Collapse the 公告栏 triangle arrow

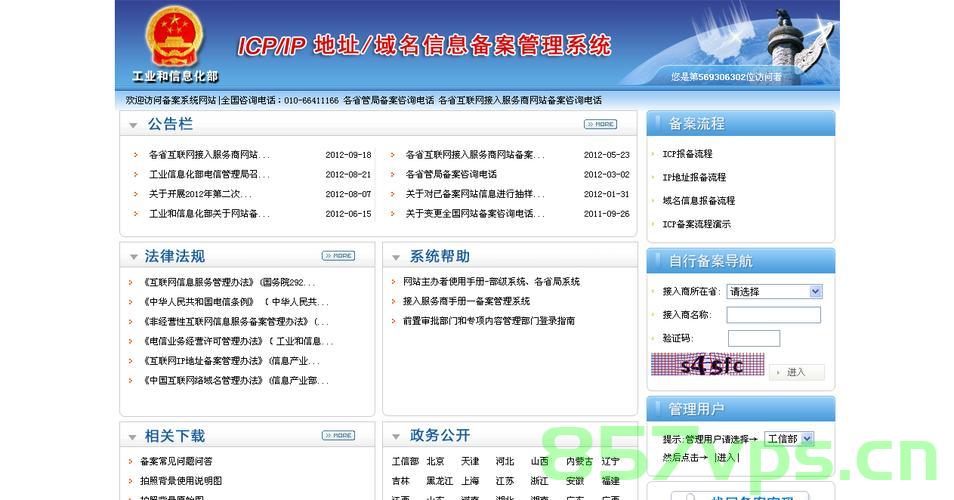[x=133, y=125]
